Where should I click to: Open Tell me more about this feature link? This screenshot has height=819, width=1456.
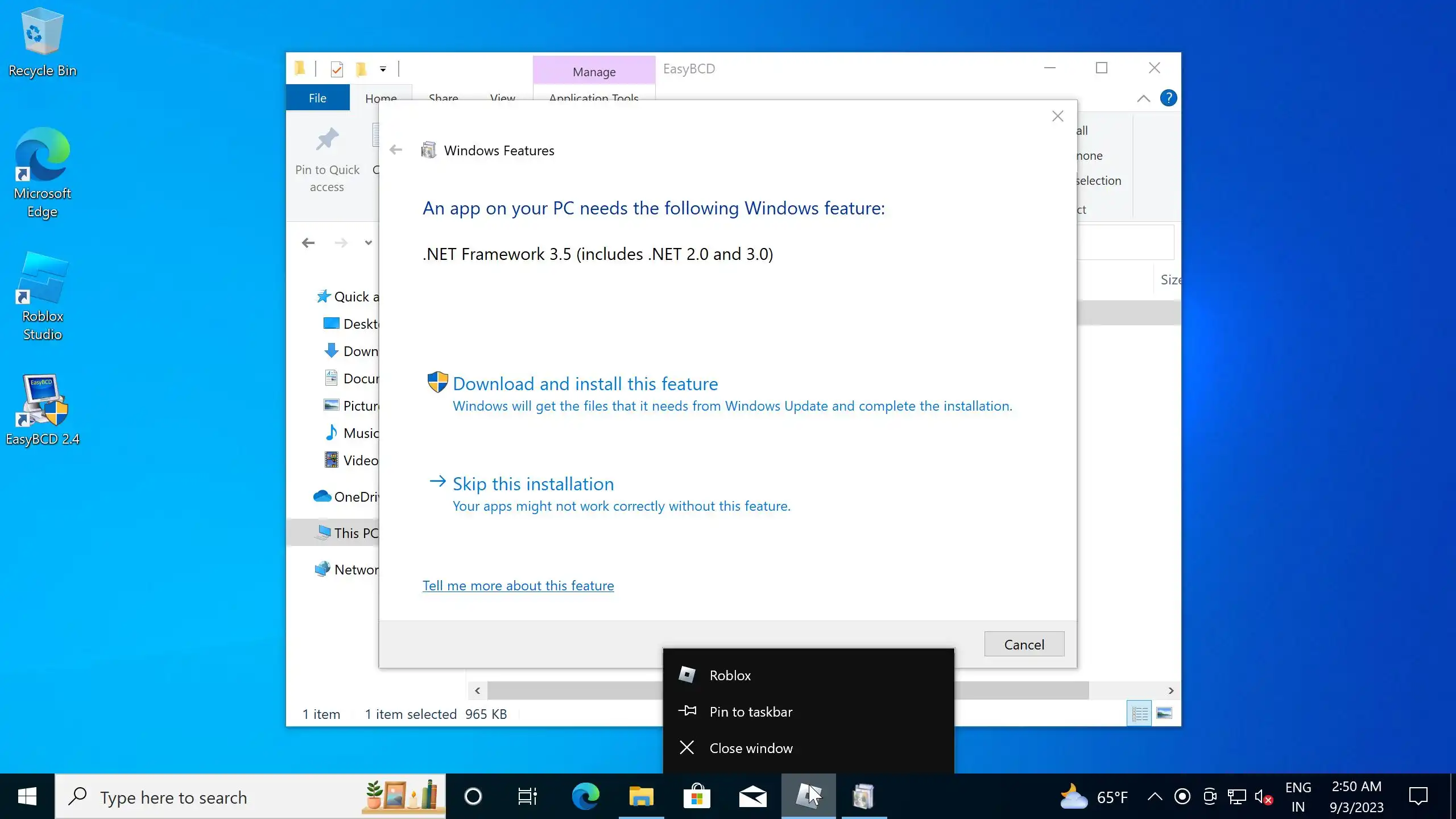[x=518, y=586]
